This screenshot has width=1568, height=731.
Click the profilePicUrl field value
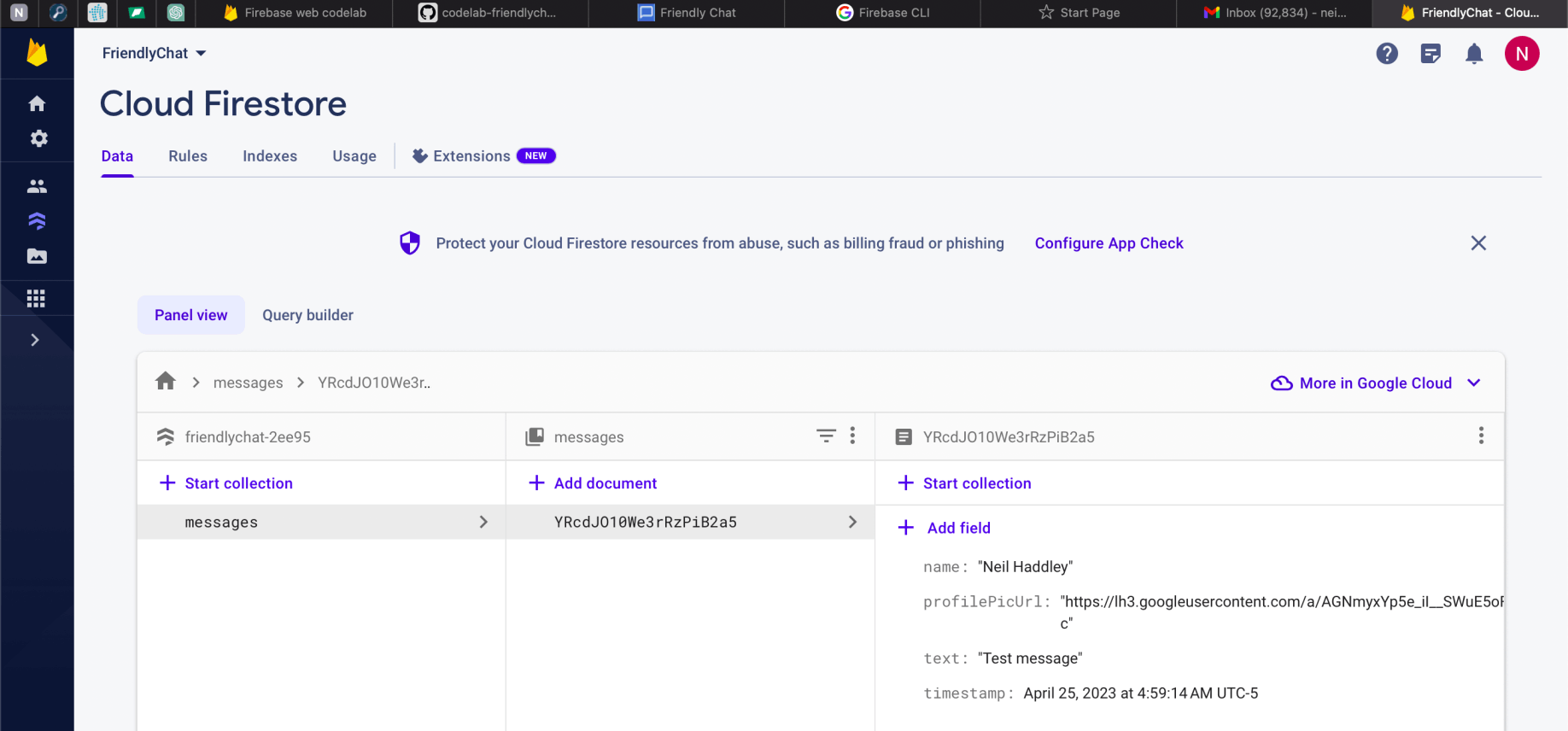tap(1281, 611)
